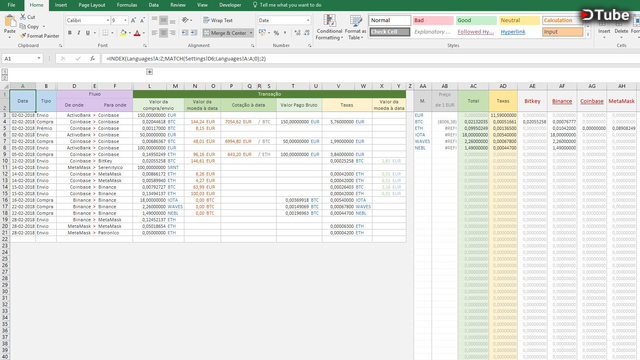
Task: Switch to the Page Layout tab
Action: (92, 5)
